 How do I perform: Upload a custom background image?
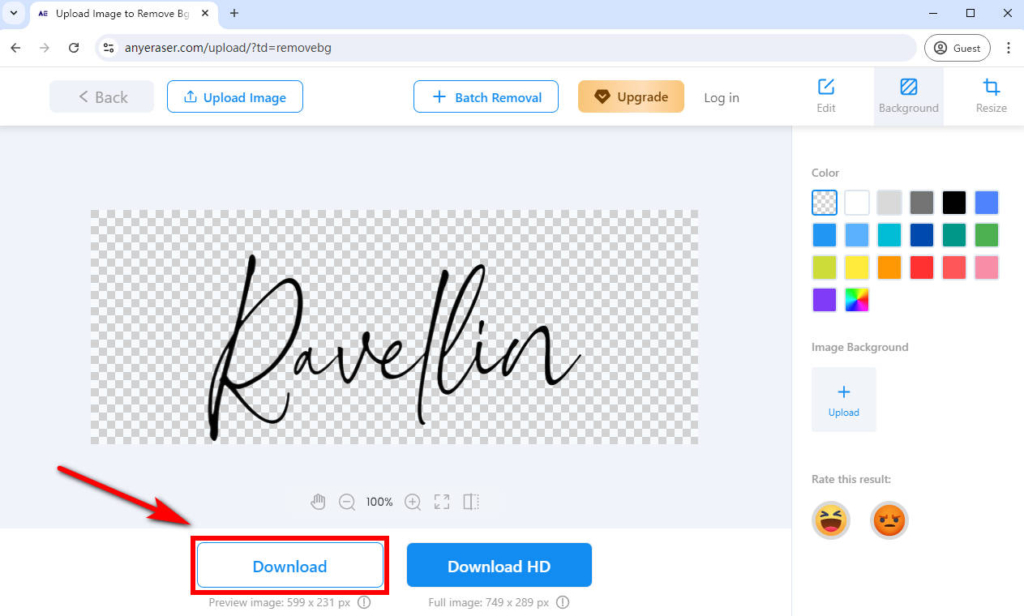click(x=843, y=399)
